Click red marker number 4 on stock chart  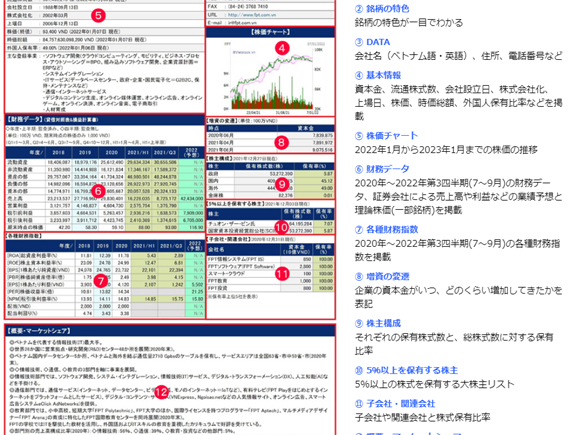tap(282, 48)
